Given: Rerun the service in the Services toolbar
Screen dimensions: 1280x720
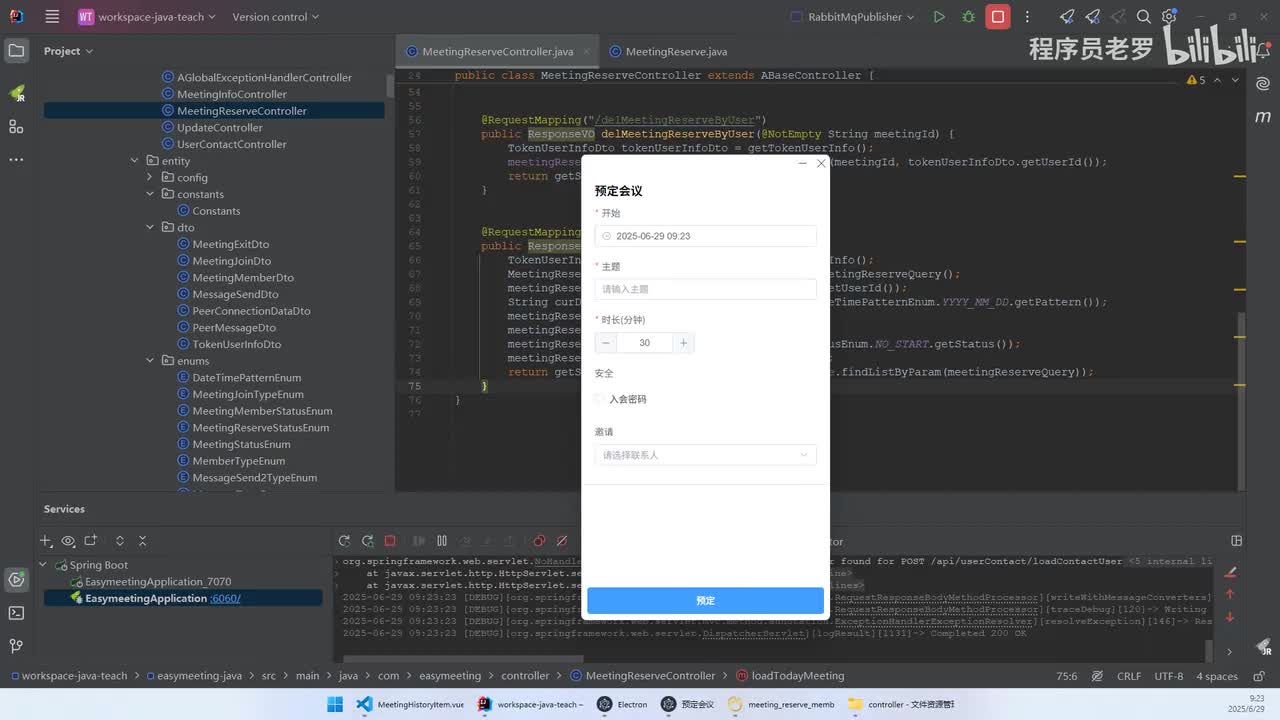Looking at the screenshot, I should click(x=344, y=541).
